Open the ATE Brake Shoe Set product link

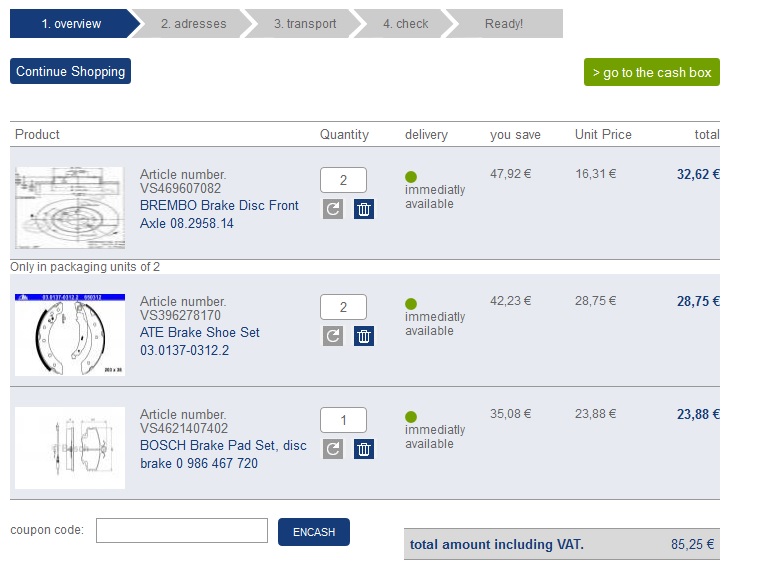(x=200, y=341)
